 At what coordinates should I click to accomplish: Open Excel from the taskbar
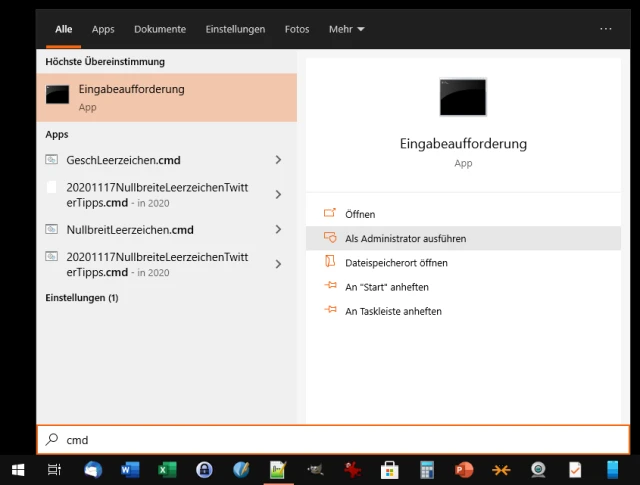pos(167,470)
